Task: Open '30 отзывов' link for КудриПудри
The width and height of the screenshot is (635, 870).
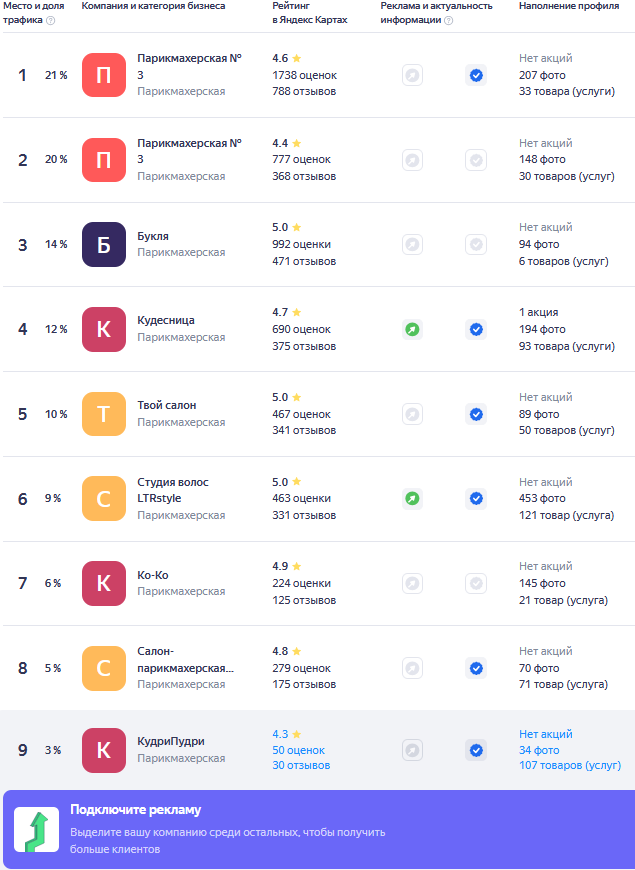Action: coord(301,766)
